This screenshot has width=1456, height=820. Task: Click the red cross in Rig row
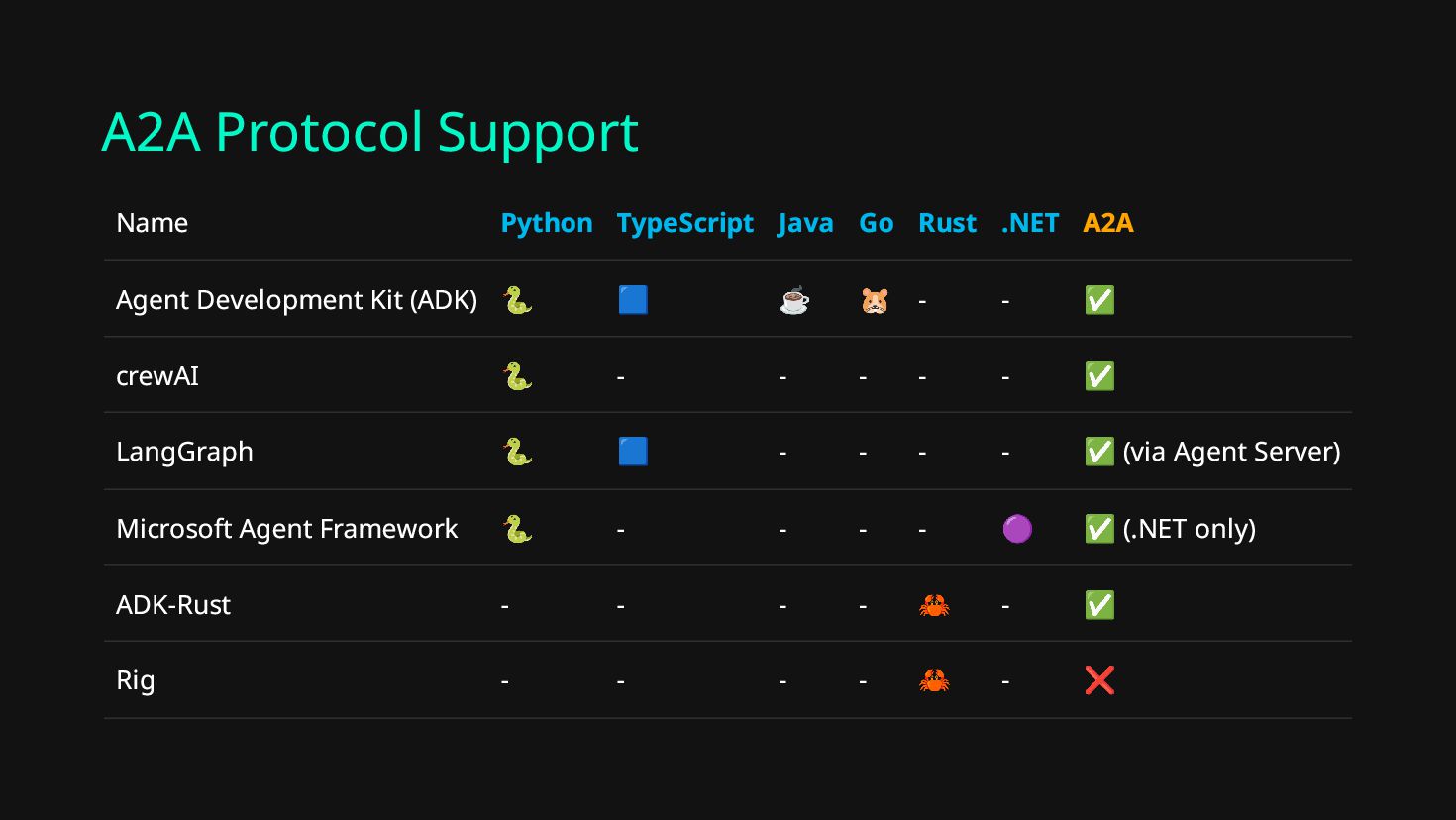(x=1099, y=680)
